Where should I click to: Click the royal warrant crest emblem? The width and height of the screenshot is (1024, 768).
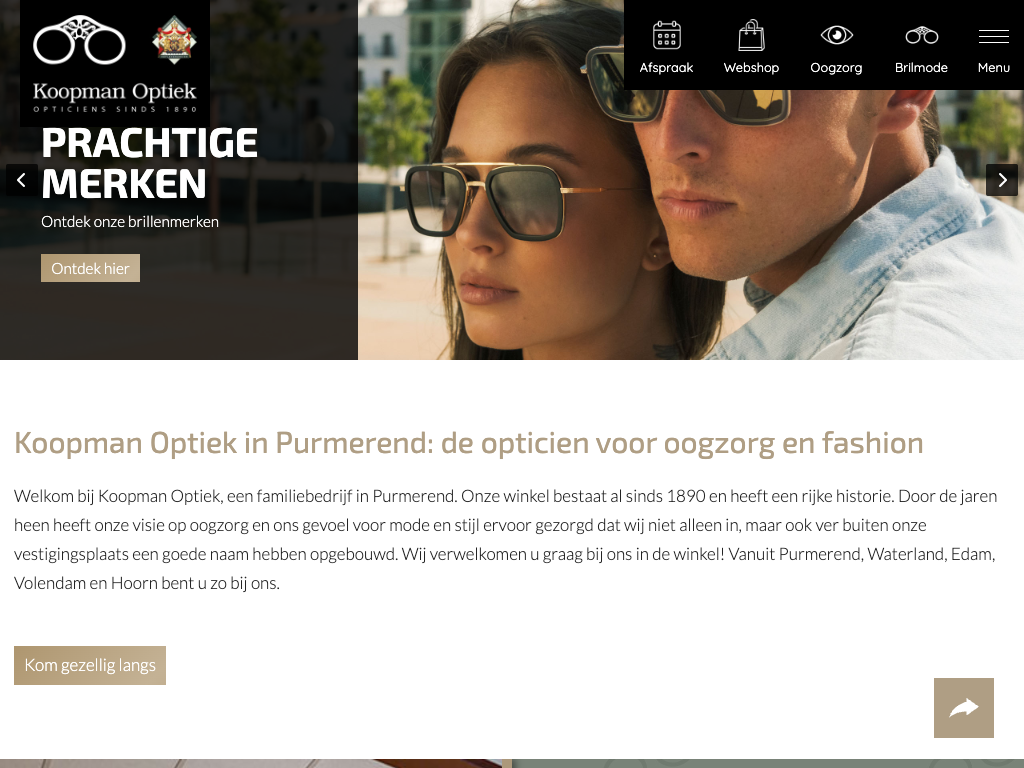[174, 40]
